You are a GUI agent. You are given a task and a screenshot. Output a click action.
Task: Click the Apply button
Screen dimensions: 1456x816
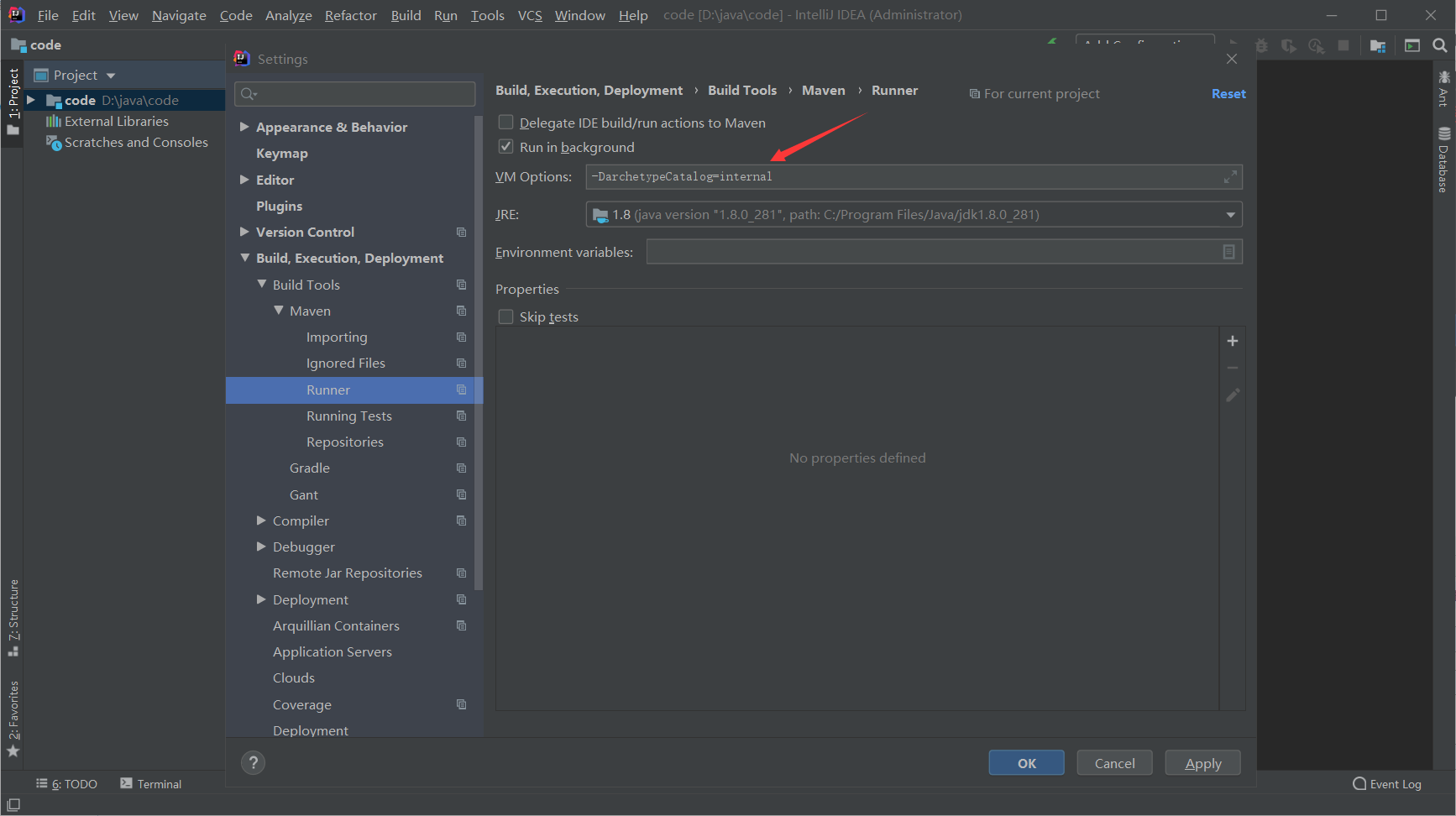click(1202, 763)
